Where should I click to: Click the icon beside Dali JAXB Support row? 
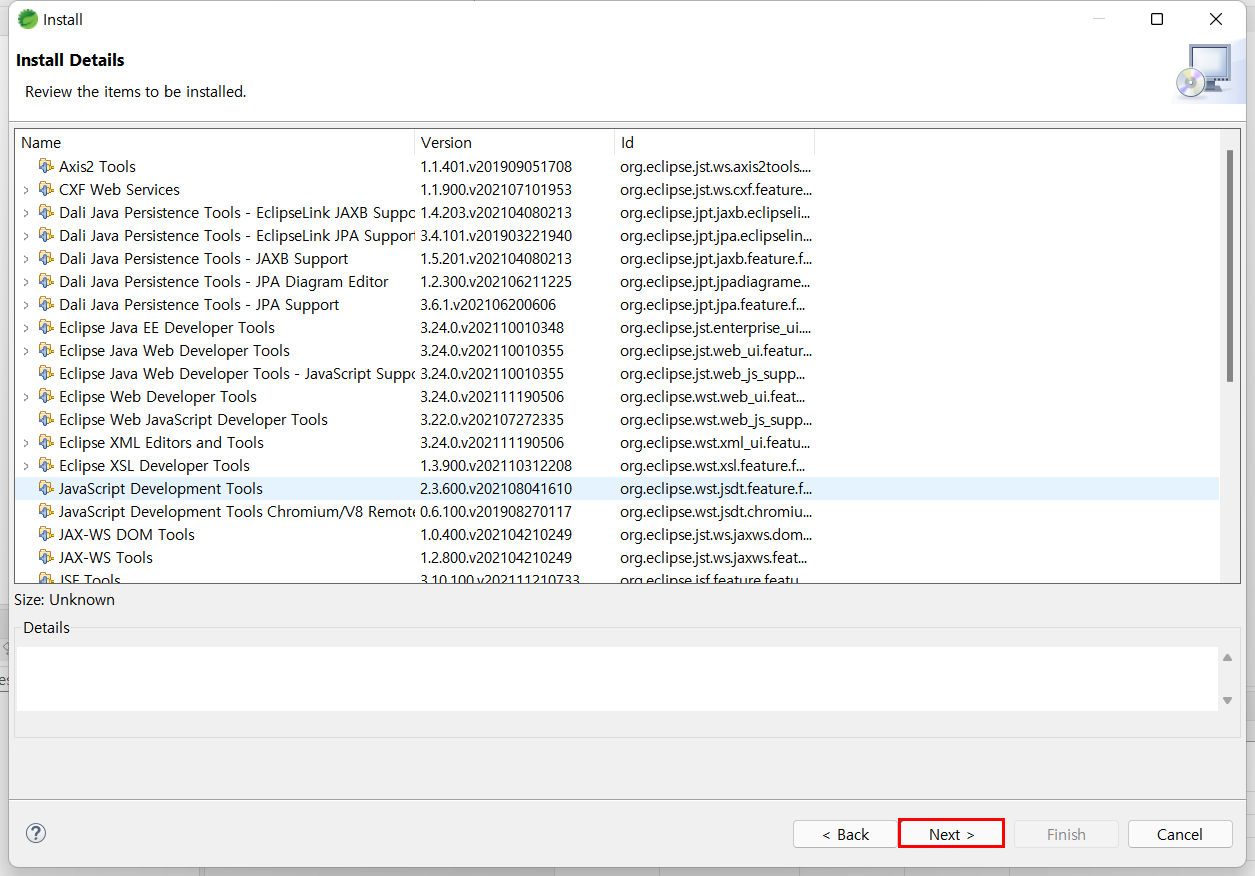coord(46,258)
